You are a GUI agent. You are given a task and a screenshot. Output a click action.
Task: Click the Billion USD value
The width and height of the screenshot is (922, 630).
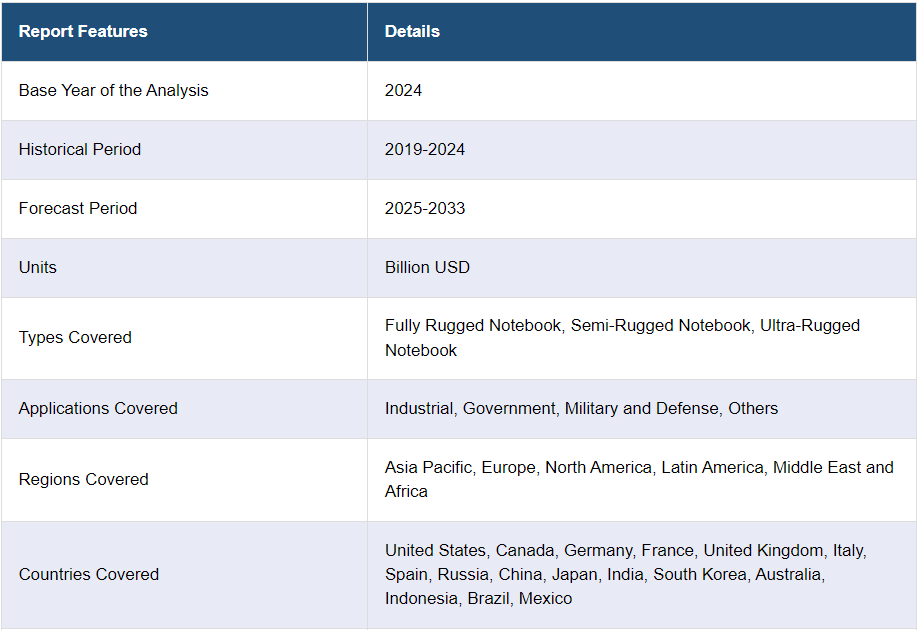point(427,267)
